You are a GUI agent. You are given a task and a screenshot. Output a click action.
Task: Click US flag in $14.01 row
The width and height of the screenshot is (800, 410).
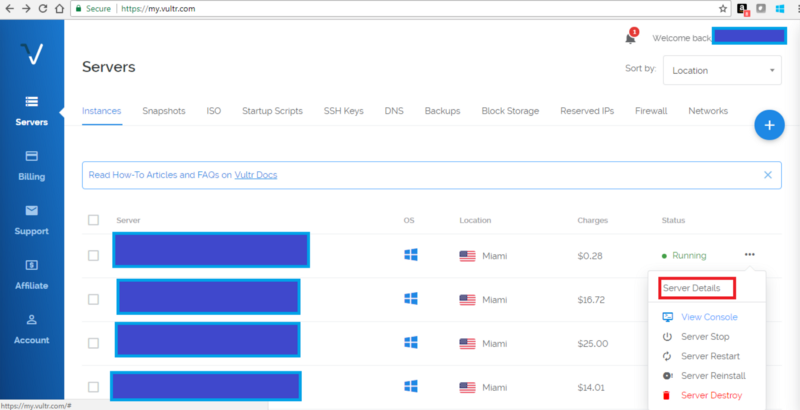[x=467, y=388]
